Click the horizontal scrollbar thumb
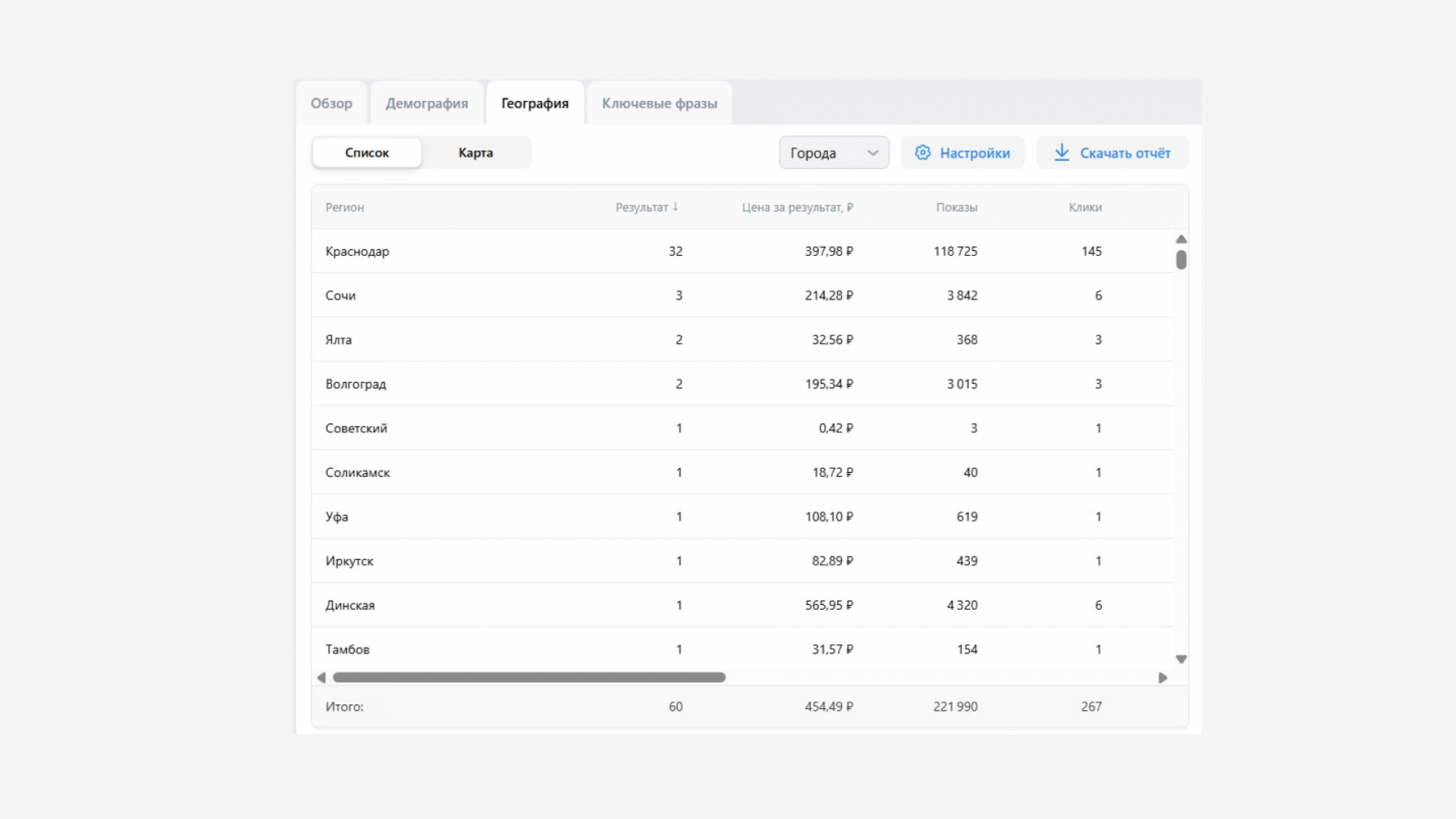 tap(529, 677)
